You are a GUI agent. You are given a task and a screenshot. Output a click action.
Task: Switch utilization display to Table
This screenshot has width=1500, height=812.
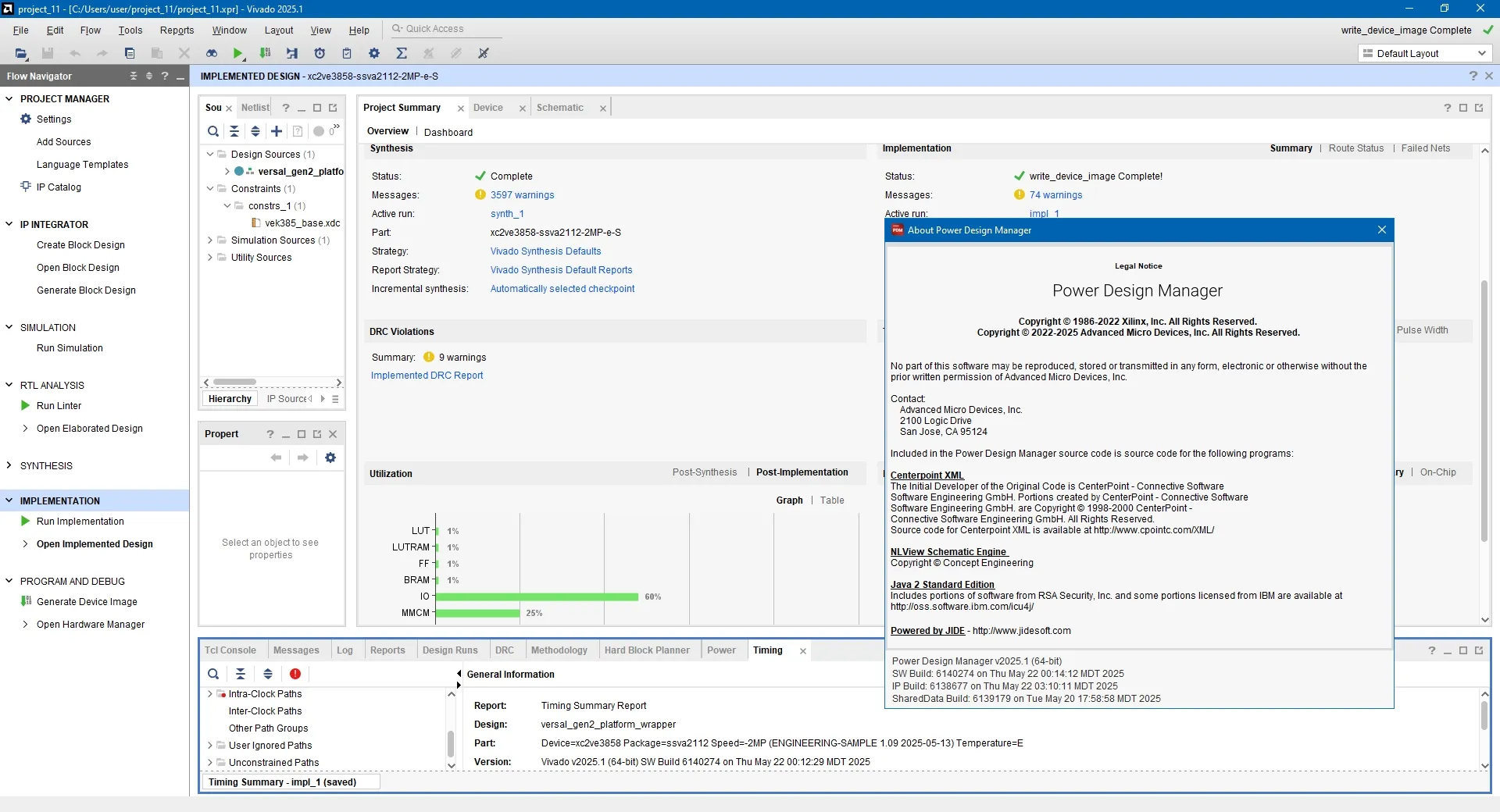(832, 500)
